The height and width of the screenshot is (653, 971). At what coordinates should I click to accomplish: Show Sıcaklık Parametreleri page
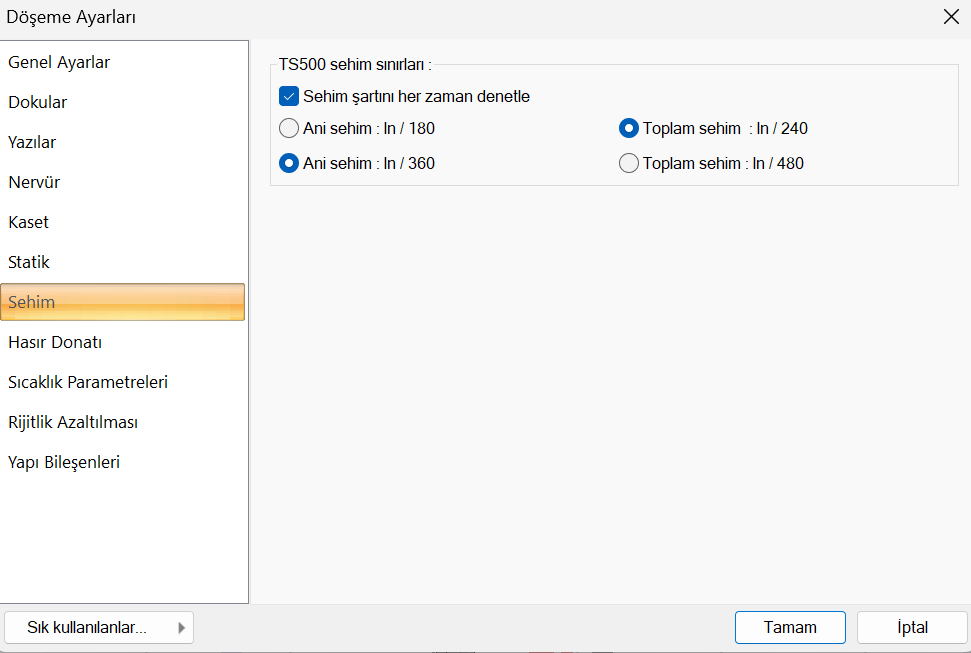tap(88, 382)
